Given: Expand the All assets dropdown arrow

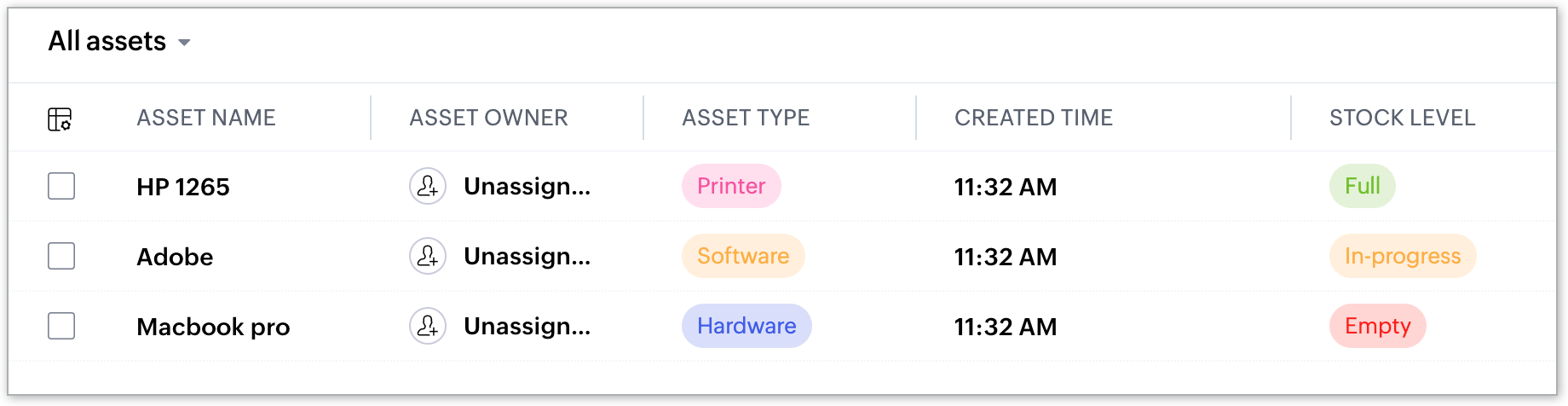Looking at the screenshot, I should click(x=184, y=43).
